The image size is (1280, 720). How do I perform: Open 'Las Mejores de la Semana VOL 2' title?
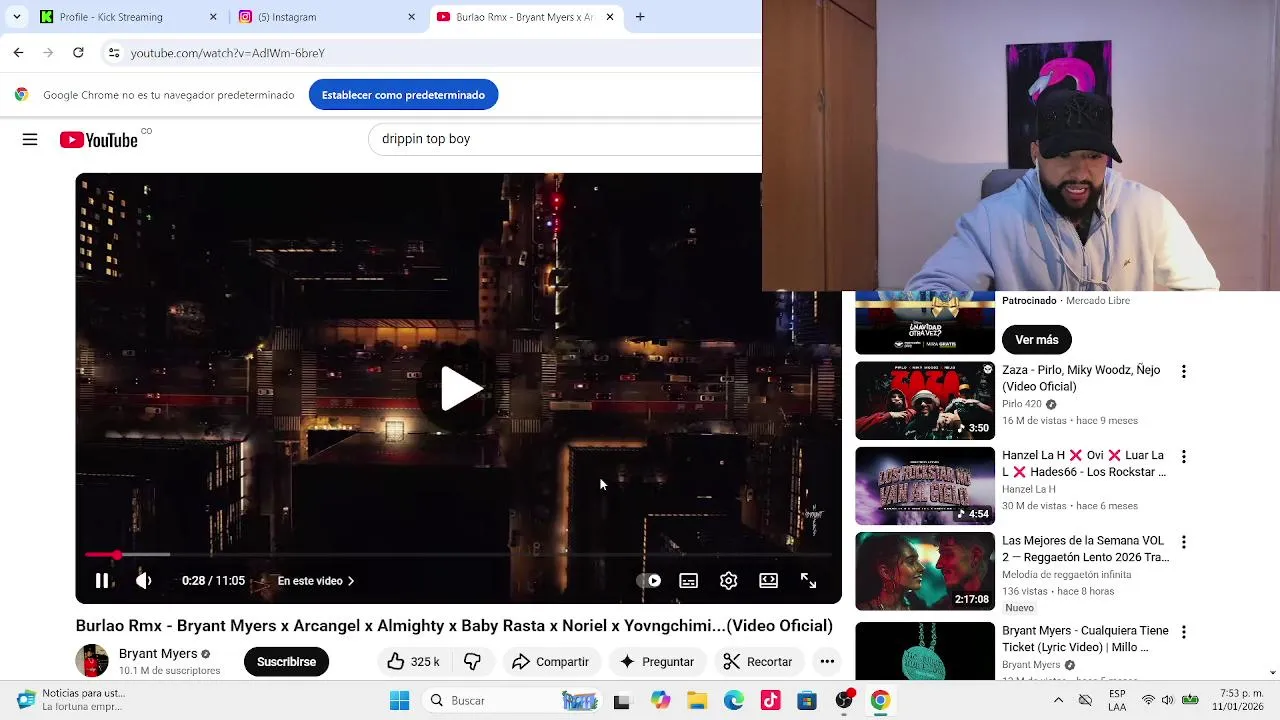tap(1085, 549)
